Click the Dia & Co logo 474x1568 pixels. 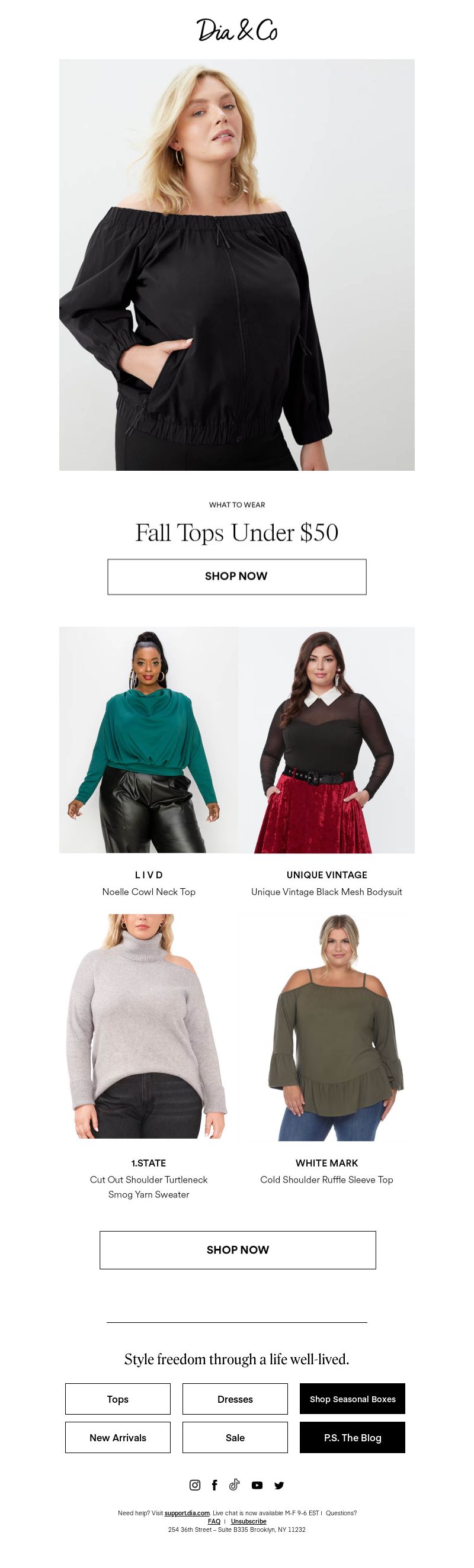pos(237,30)
